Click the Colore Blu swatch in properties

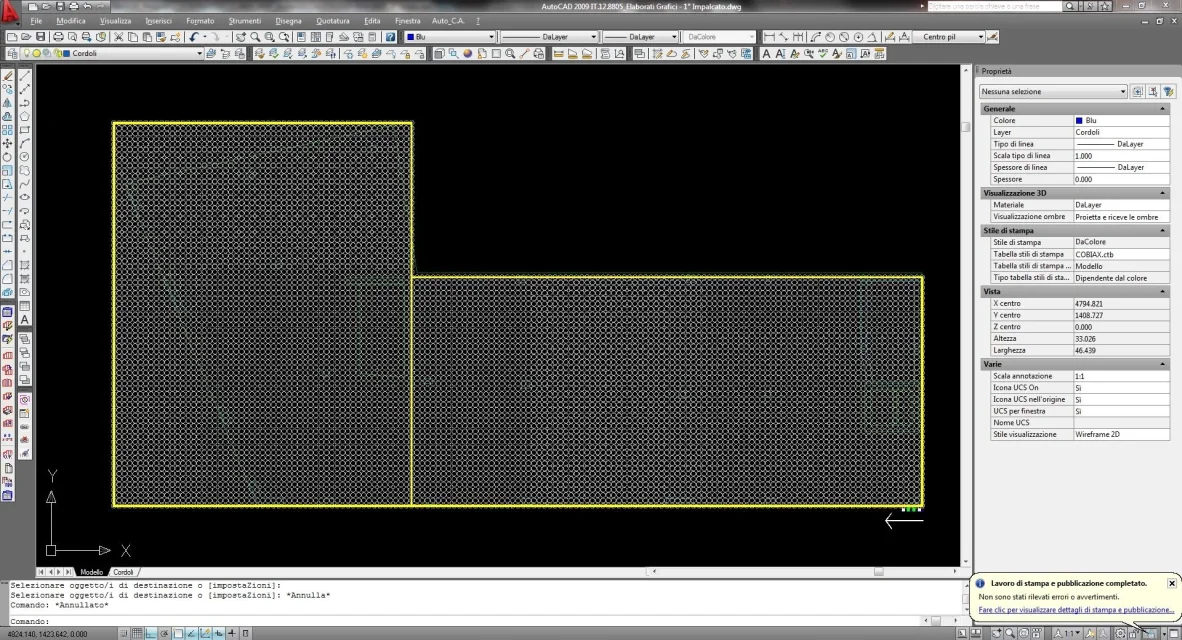pyautogui.click(x=1079, y=121)
